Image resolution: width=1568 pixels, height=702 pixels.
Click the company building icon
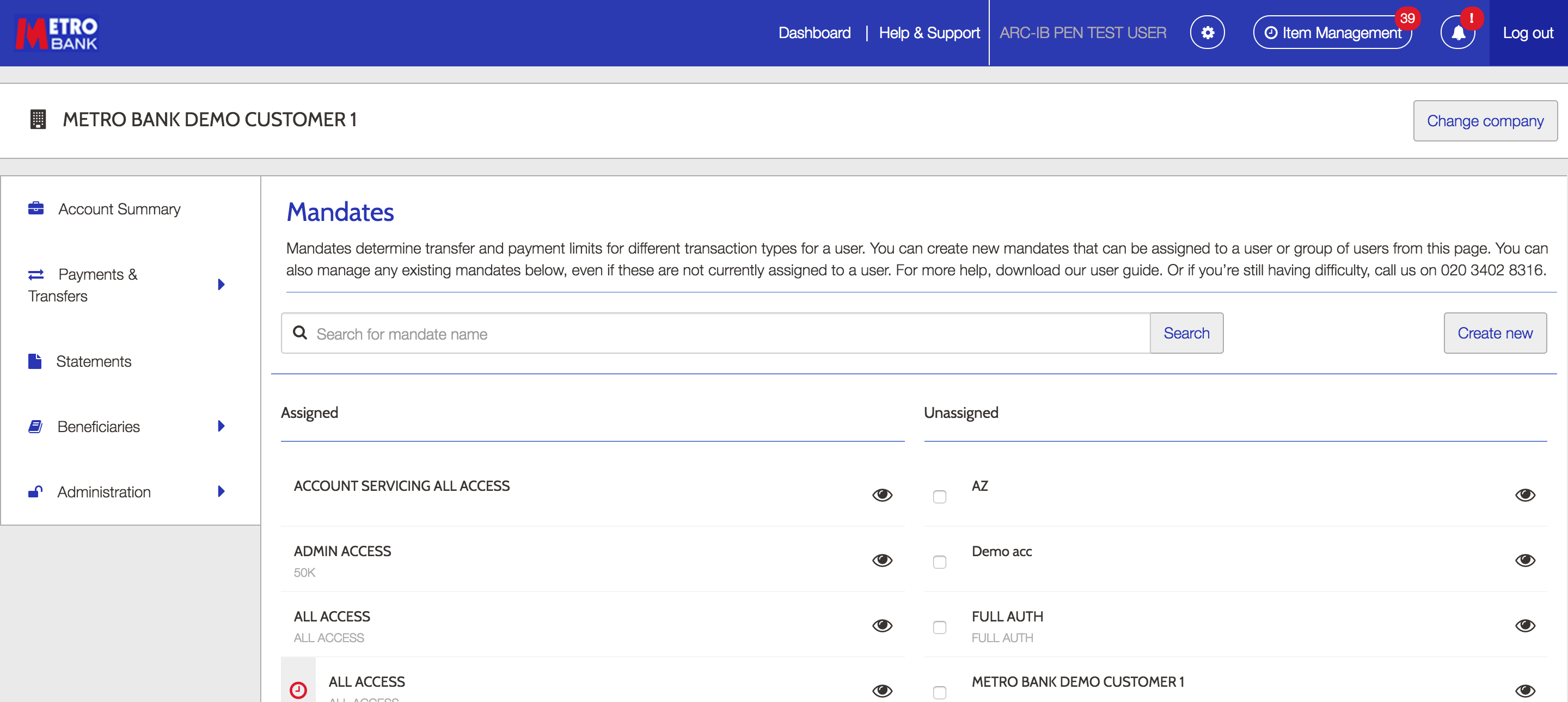(38, 119)
